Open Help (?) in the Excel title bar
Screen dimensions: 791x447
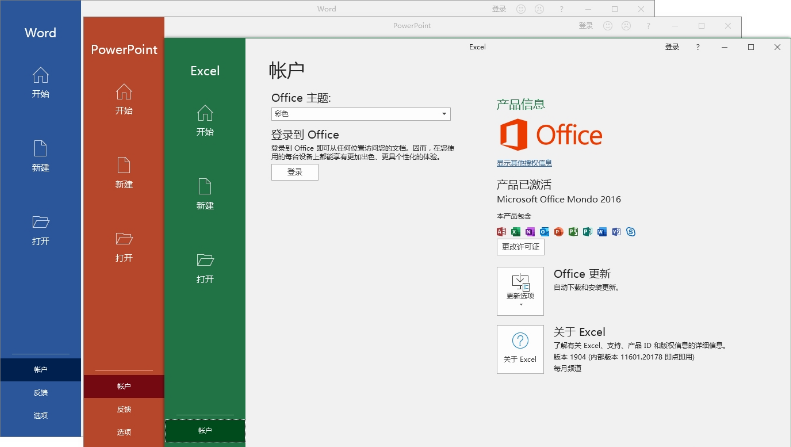click(698, 47)
